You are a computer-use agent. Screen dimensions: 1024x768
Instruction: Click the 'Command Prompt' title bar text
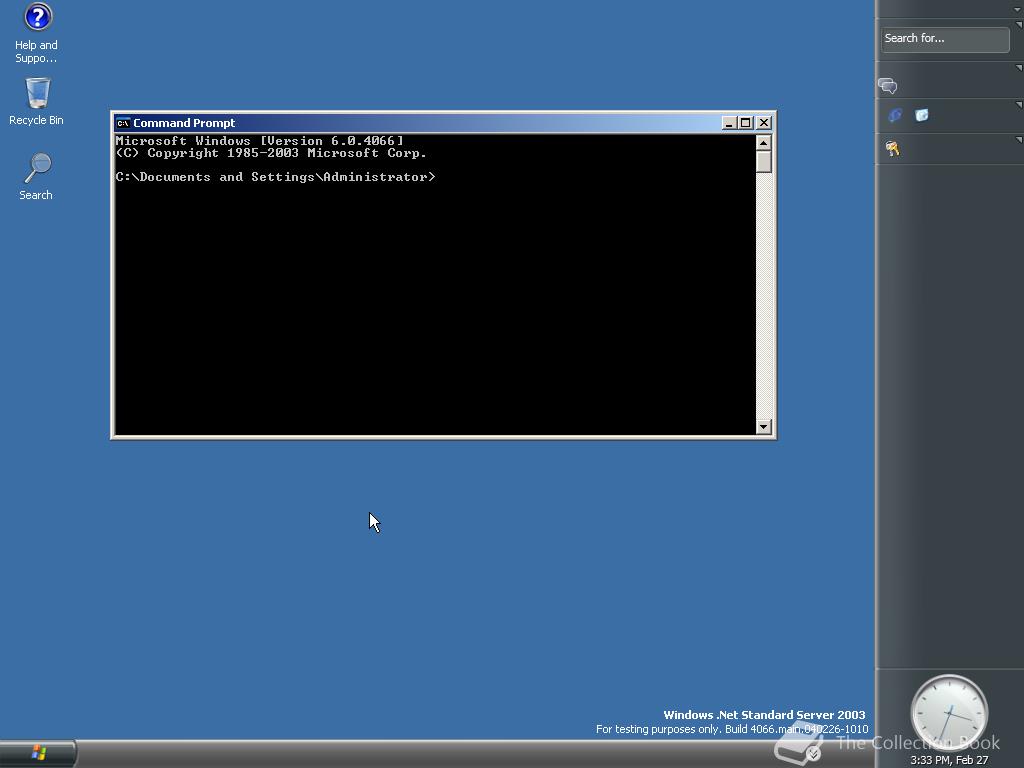click(x=184, y=123)
